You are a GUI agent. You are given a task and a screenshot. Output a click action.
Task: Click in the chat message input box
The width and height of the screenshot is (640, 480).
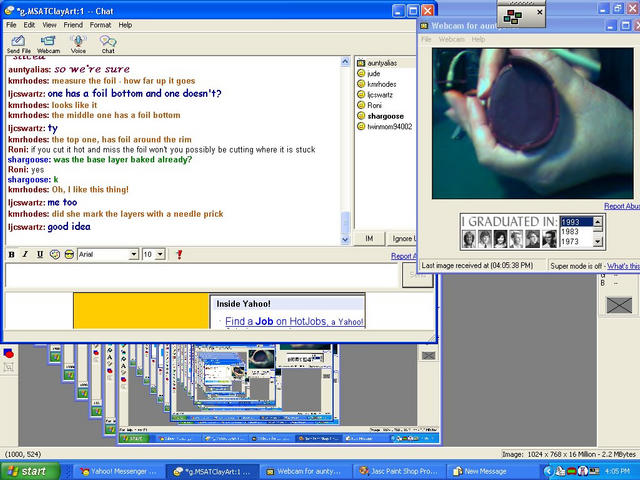pyautogui.click(x=202, y=276)
